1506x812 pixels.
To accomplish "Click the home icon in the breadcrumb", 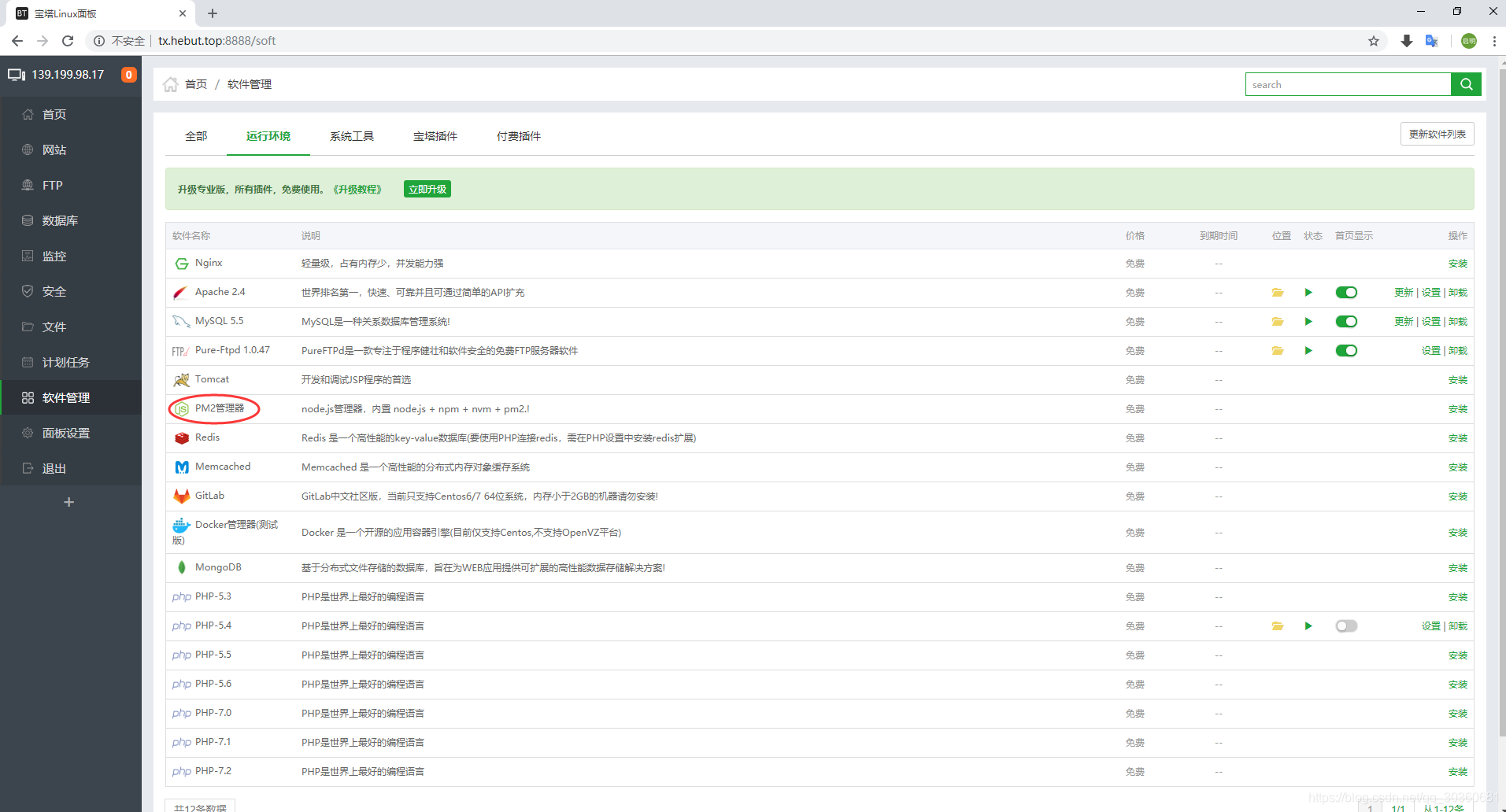I will [x=170, y=84].
